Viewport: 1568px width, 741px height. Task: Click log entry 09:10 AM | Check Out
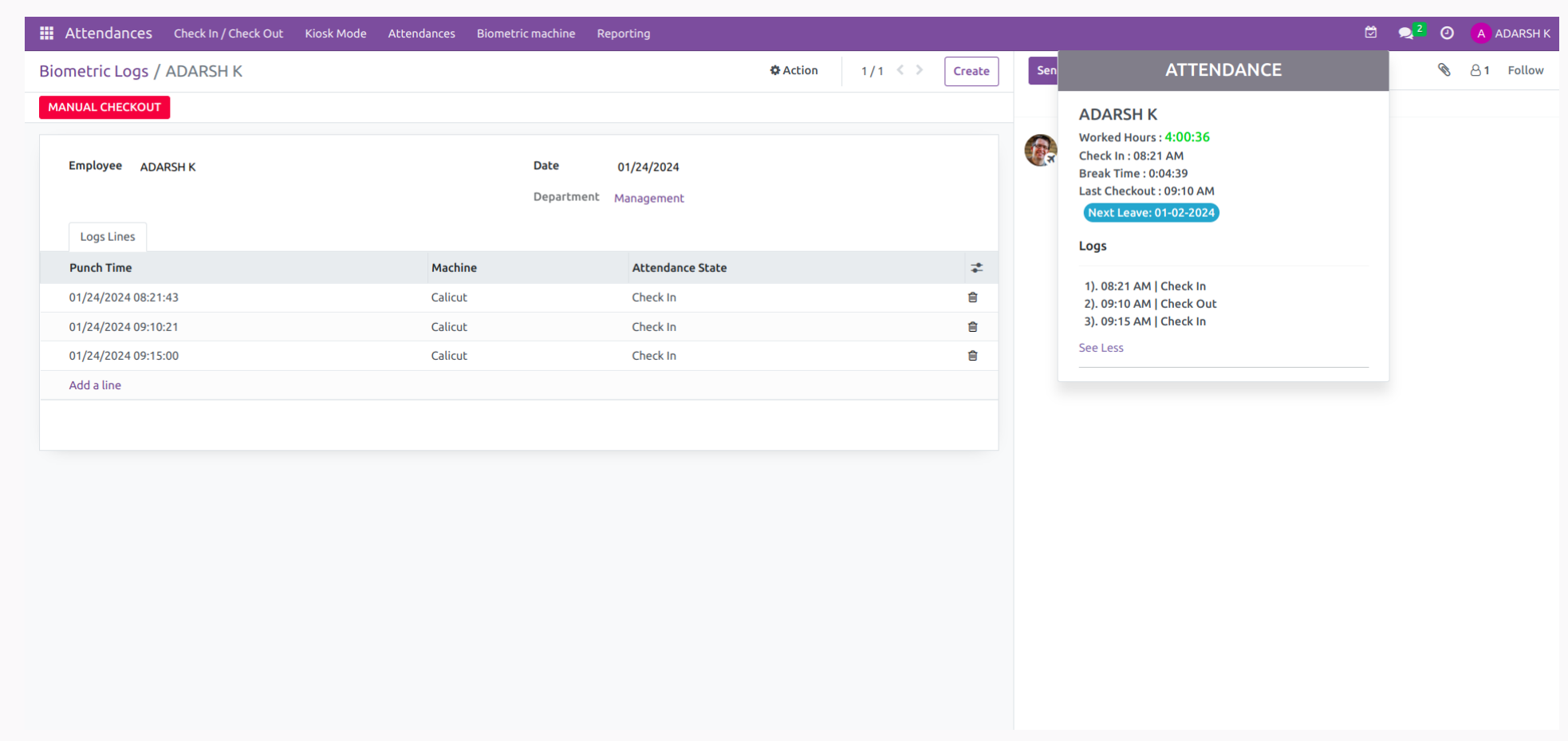(1150, 304)
